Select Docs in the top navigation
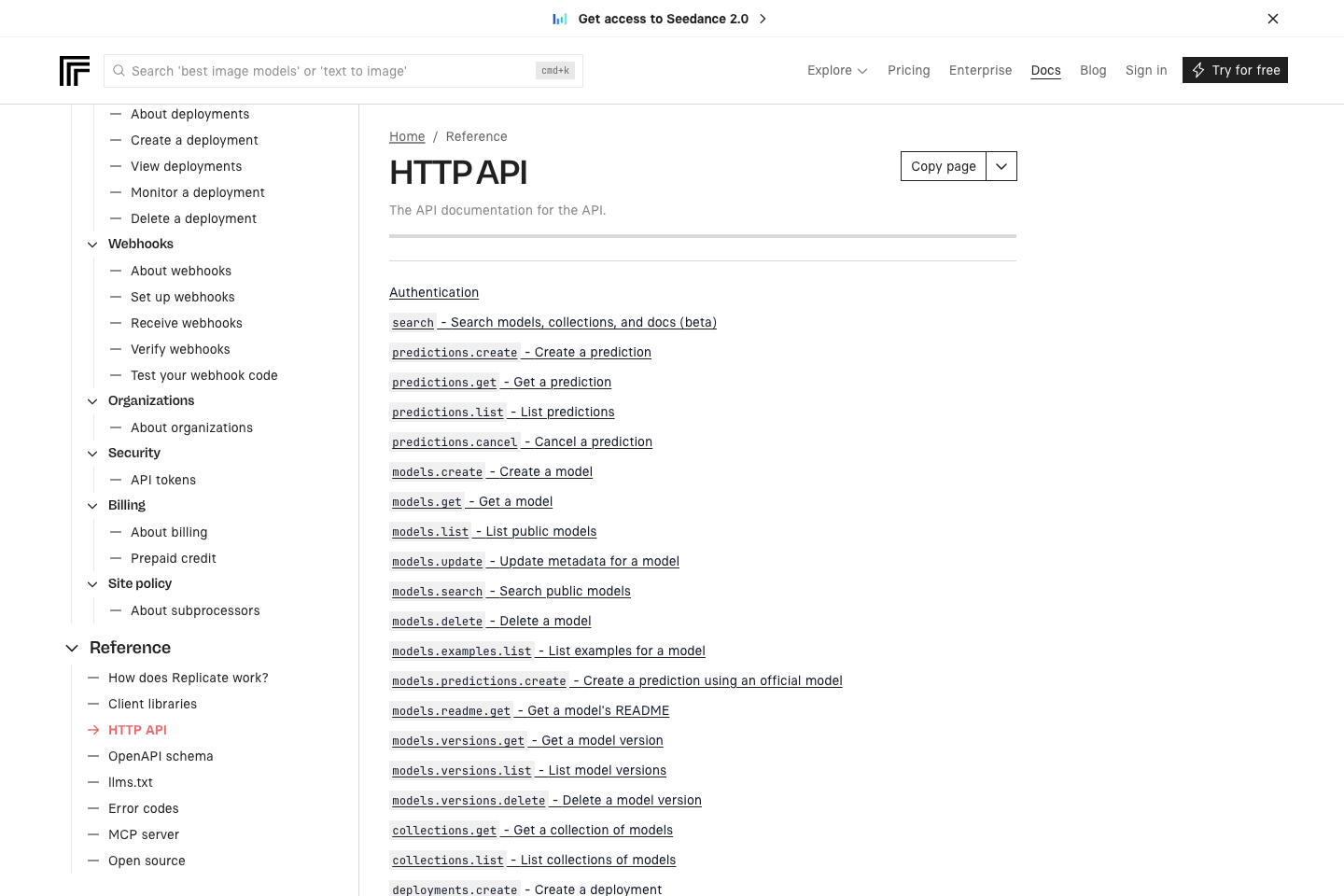Viewport: 1344px width, 896px height. [1045, 70]
